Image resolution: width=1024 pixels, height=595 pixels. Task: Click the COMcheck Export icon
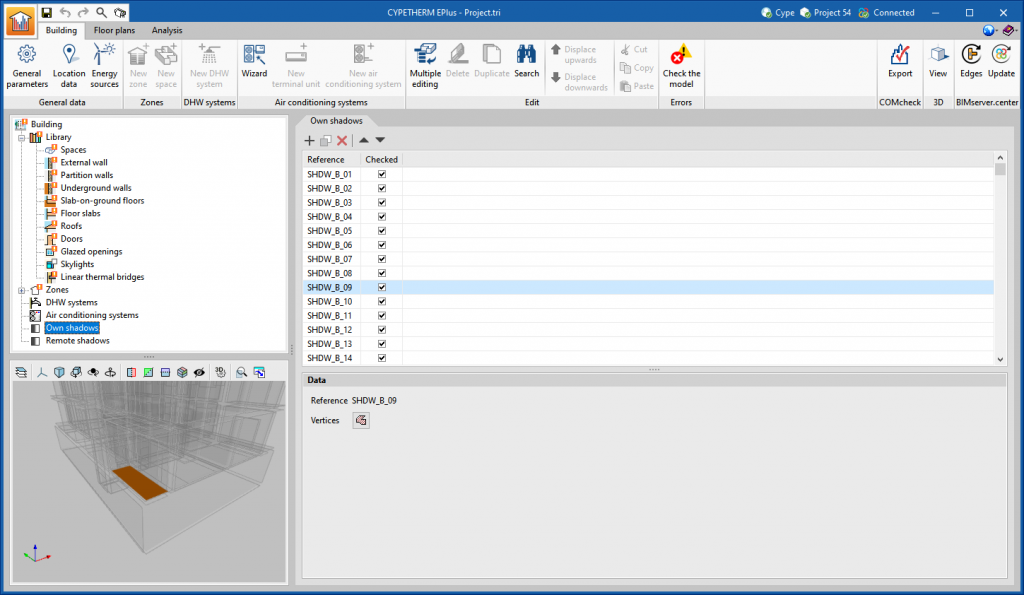point(900,62)
